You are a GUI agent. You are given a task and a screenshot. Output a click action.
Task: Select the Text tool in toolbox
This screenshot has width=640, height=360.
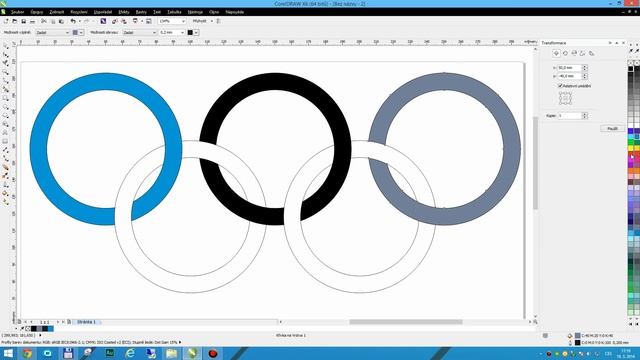coord(6,133)
